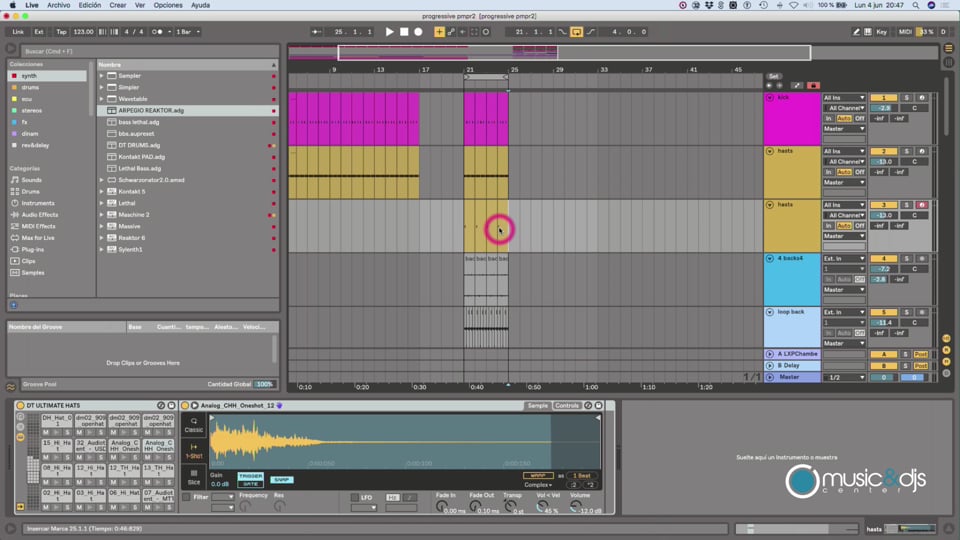Expand the Sylenth1 plugin entry
The image size is (960, 540).
pos(102,250)
